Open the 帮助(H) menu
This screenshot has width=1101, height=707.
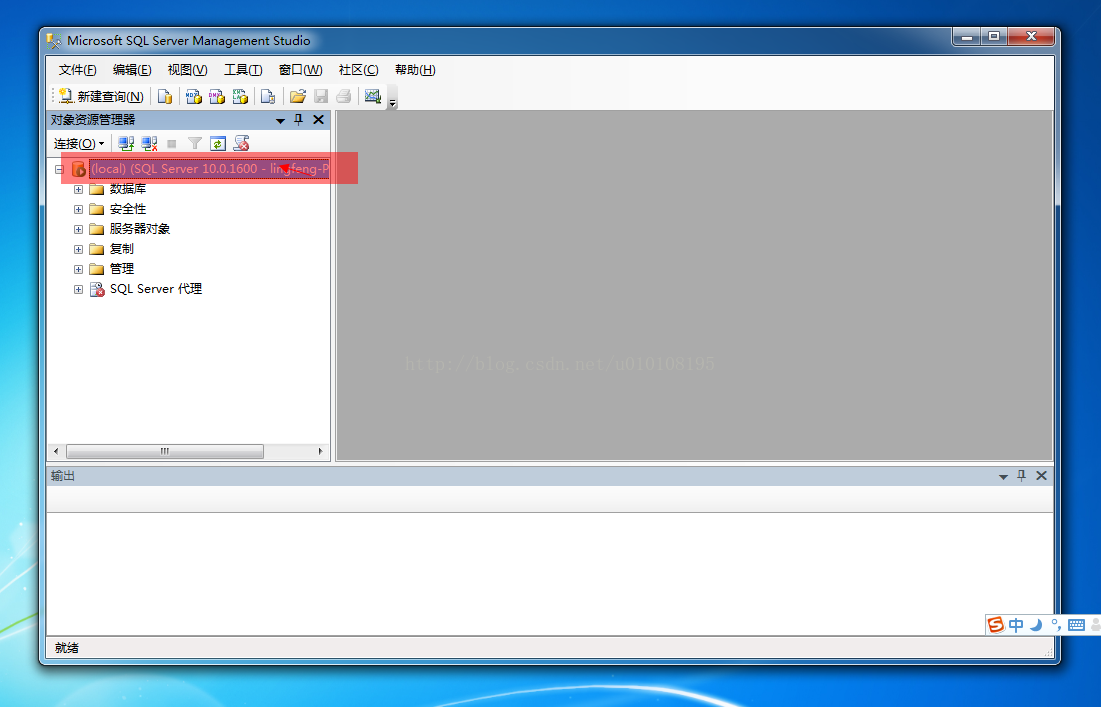(x=415, y=70)
